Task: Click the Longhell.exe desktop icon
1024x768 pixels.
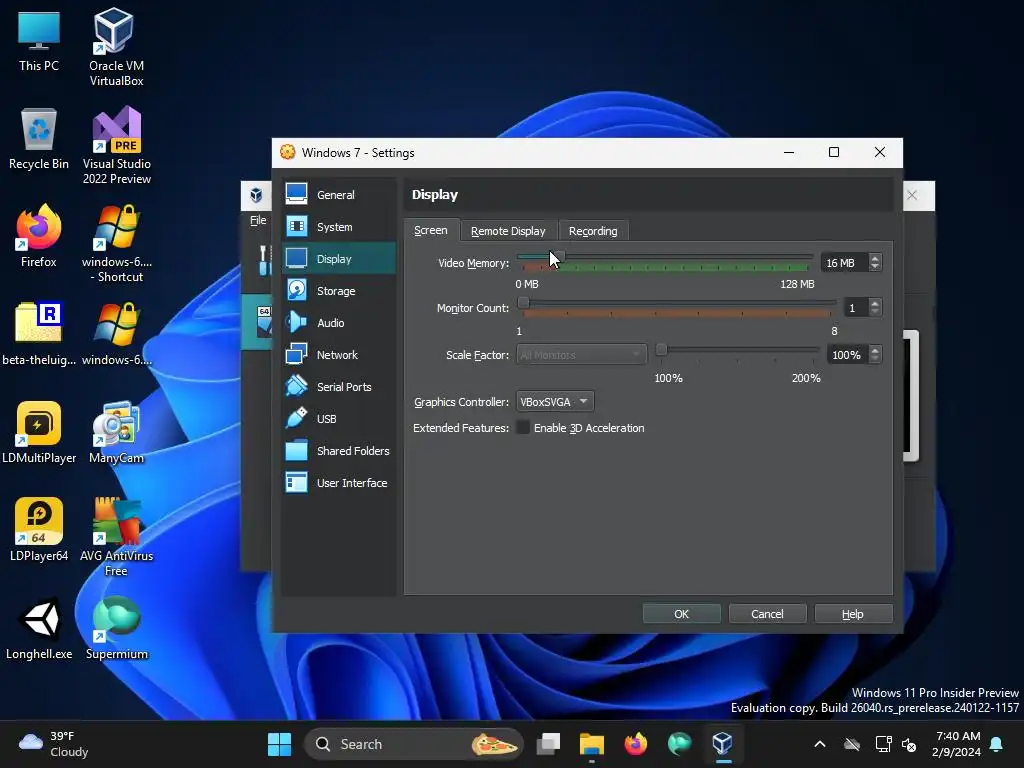Action: pyautogui.click(x=39, y=628)
